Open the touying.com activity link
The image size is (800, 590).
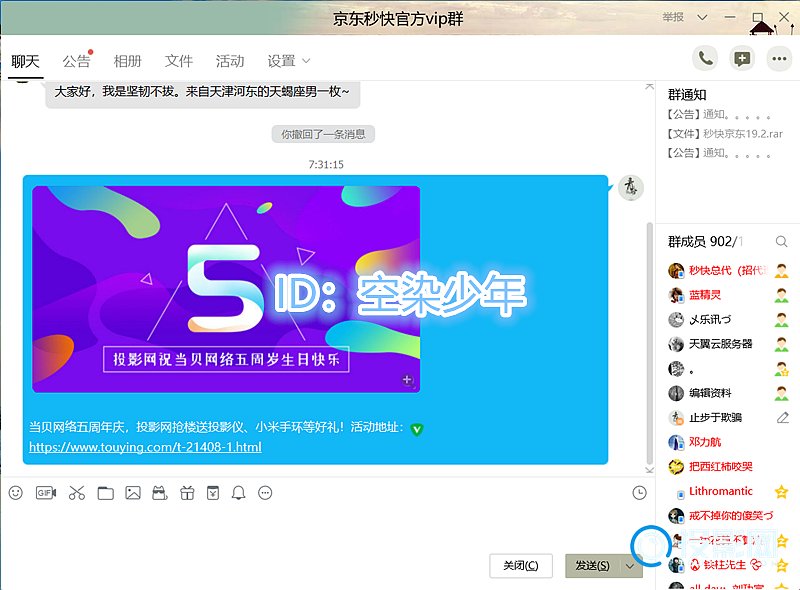coord(145,447)
